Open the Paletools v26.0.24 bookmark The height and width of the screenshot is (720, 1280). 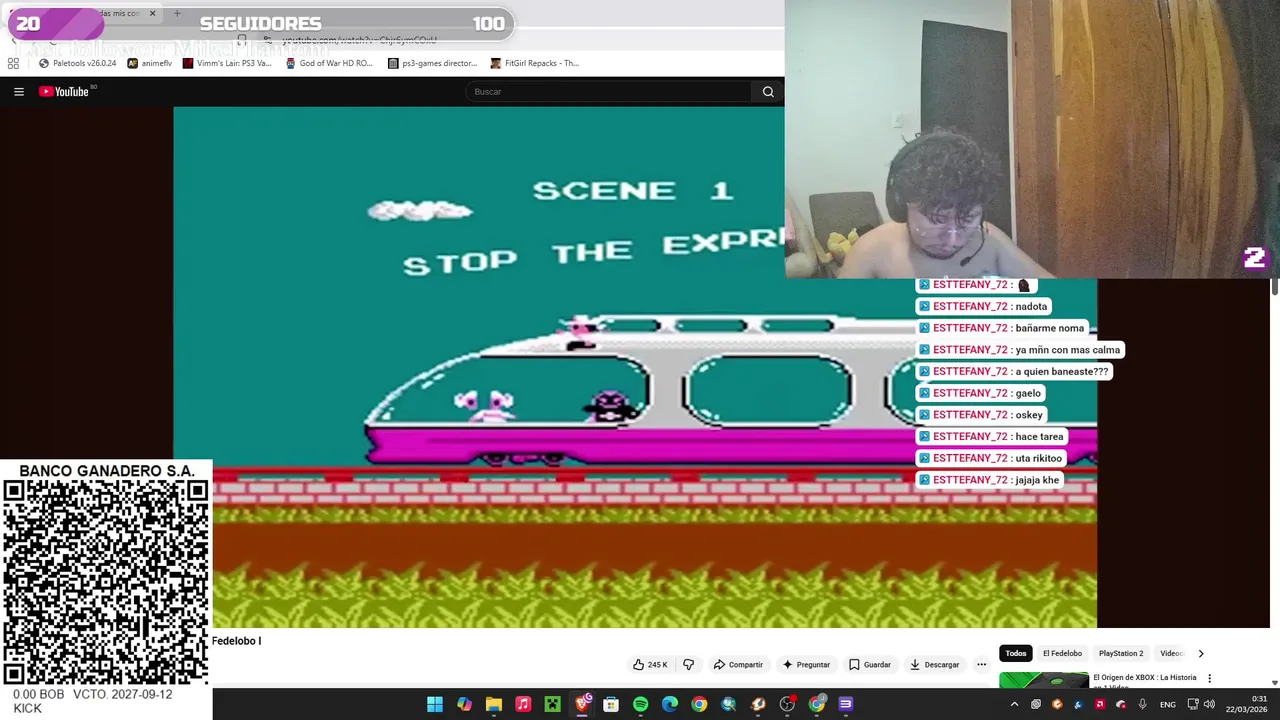pyautogui.click(x=77, y=63)
